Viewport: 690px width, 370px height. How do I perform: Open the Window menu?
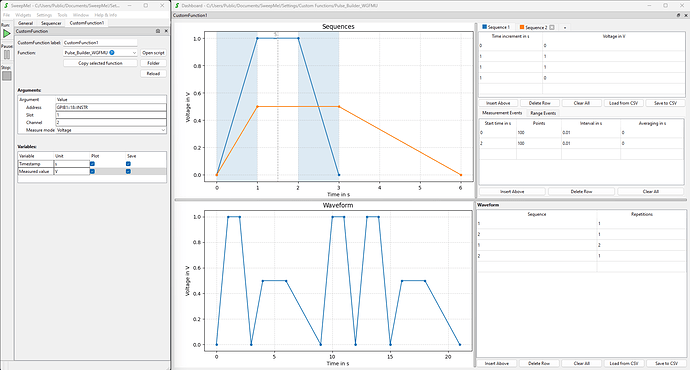pyautogui.click(x=81, y=15)
